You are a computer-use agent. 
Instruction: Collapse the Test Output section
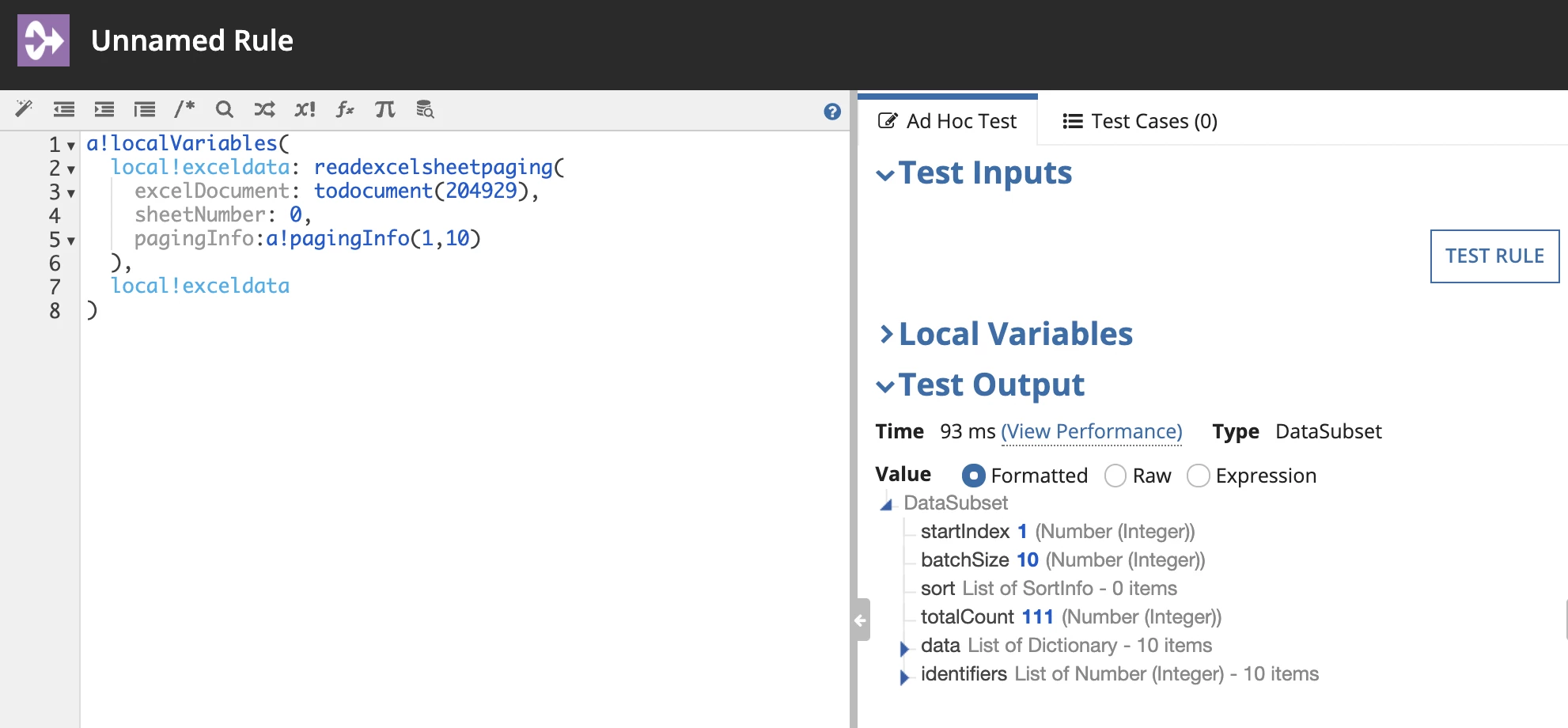pyautogui.click(x=885, y=387)
